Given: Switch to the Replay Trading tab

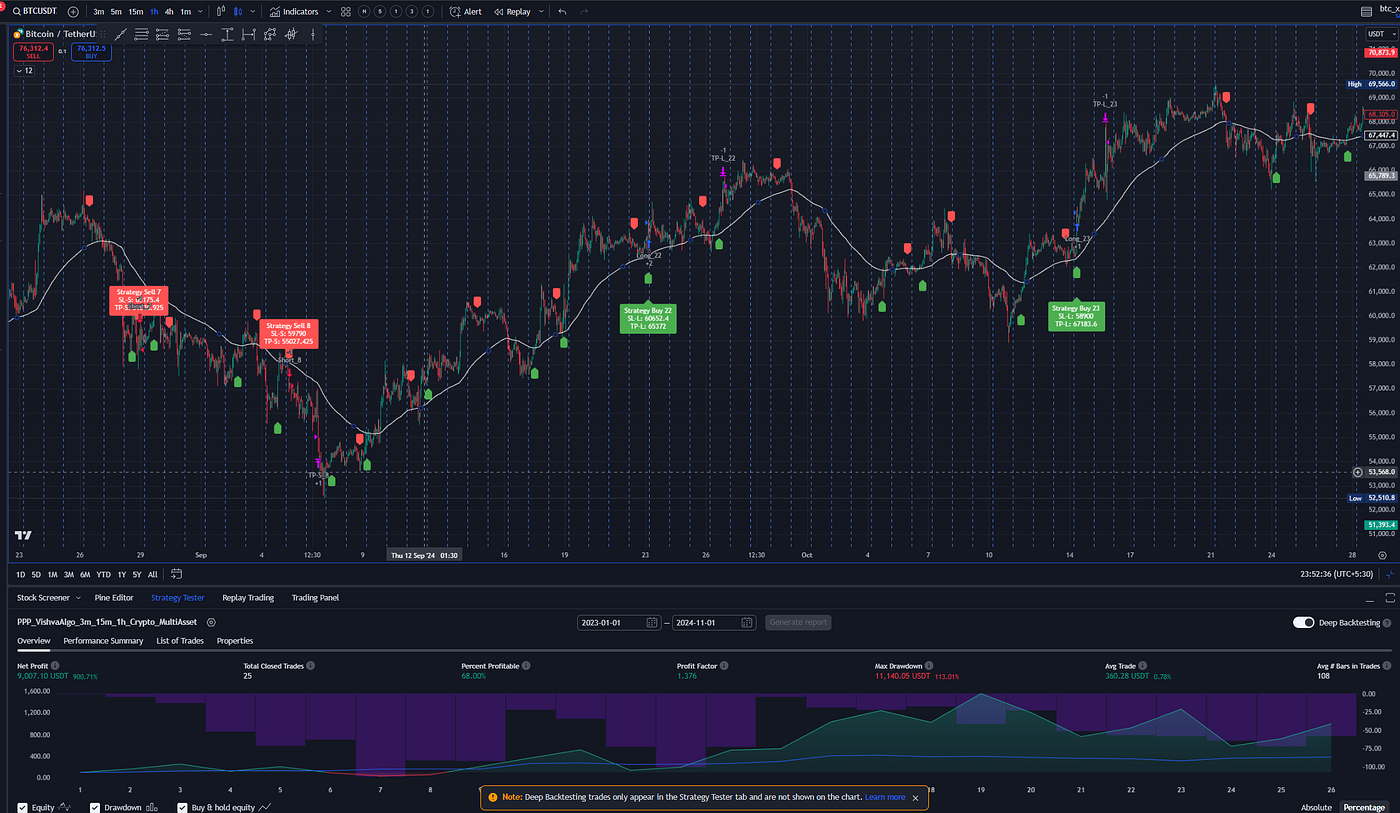Looking at the screenshot, I should 248,598.
